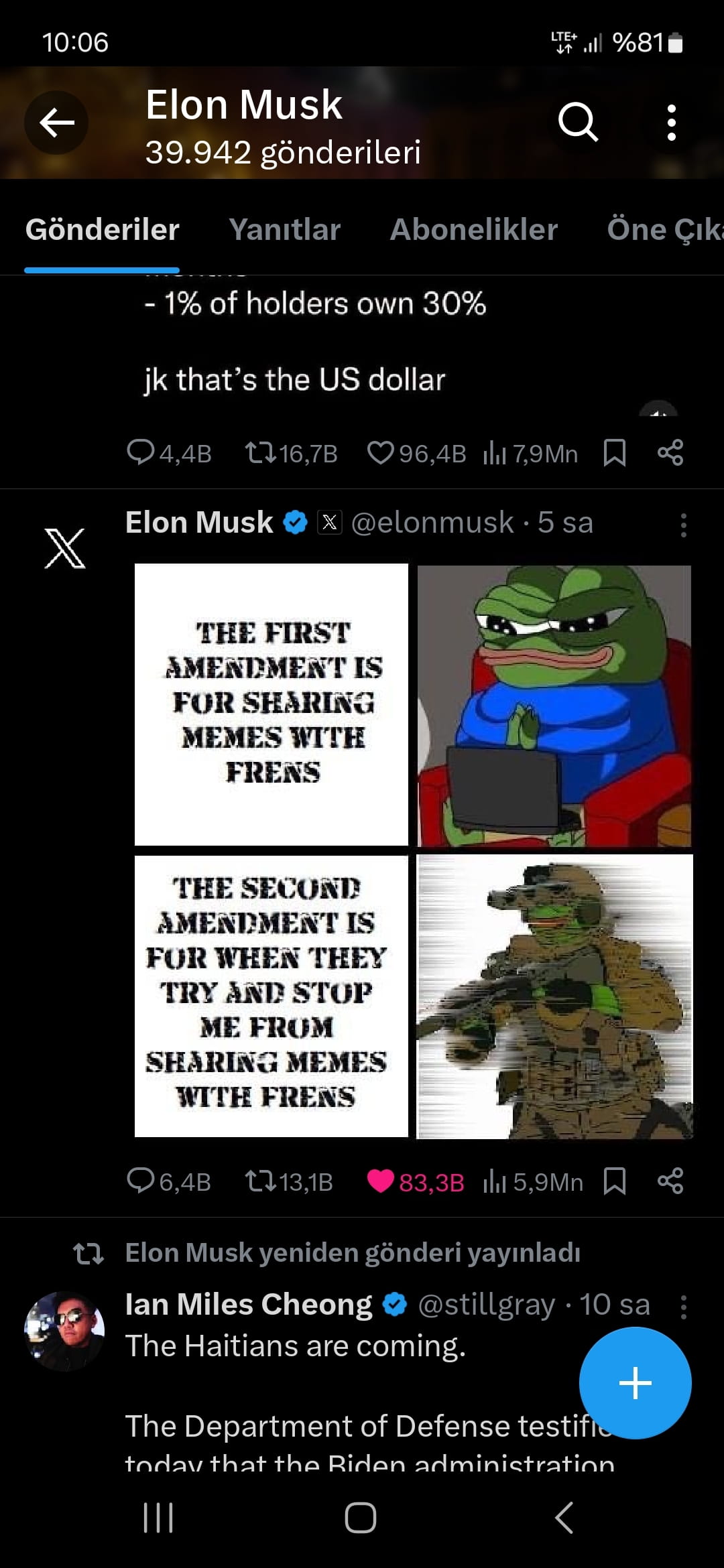Screen dimensions: 724x1568
Task: View the meme post's 5,9Mn analytics
Action: 533,1182
